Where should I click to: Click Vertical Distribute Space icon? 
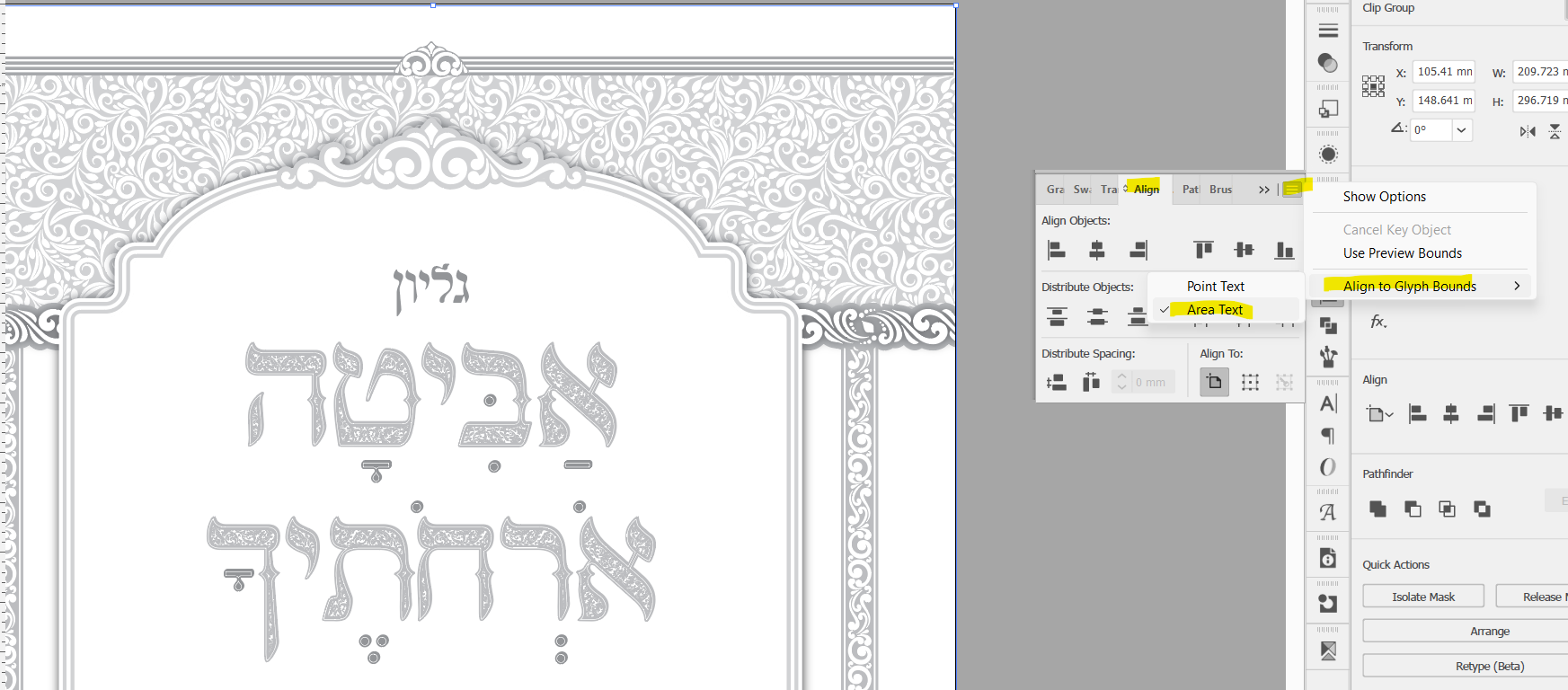(1057, 383)
